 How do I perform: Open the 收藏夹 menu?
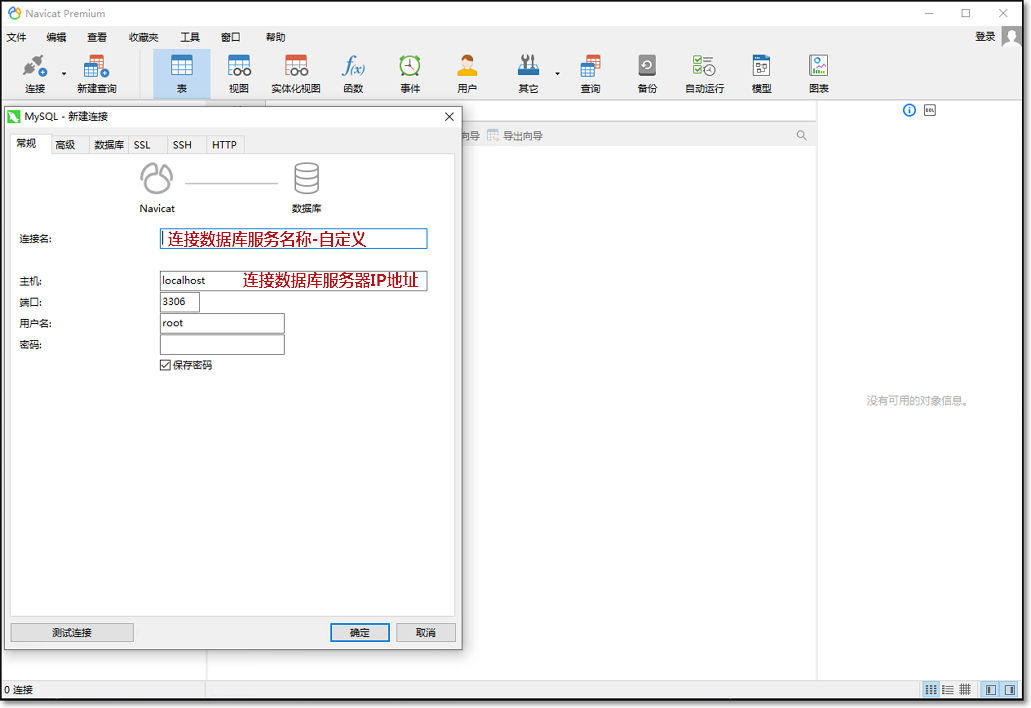[143, 37]
